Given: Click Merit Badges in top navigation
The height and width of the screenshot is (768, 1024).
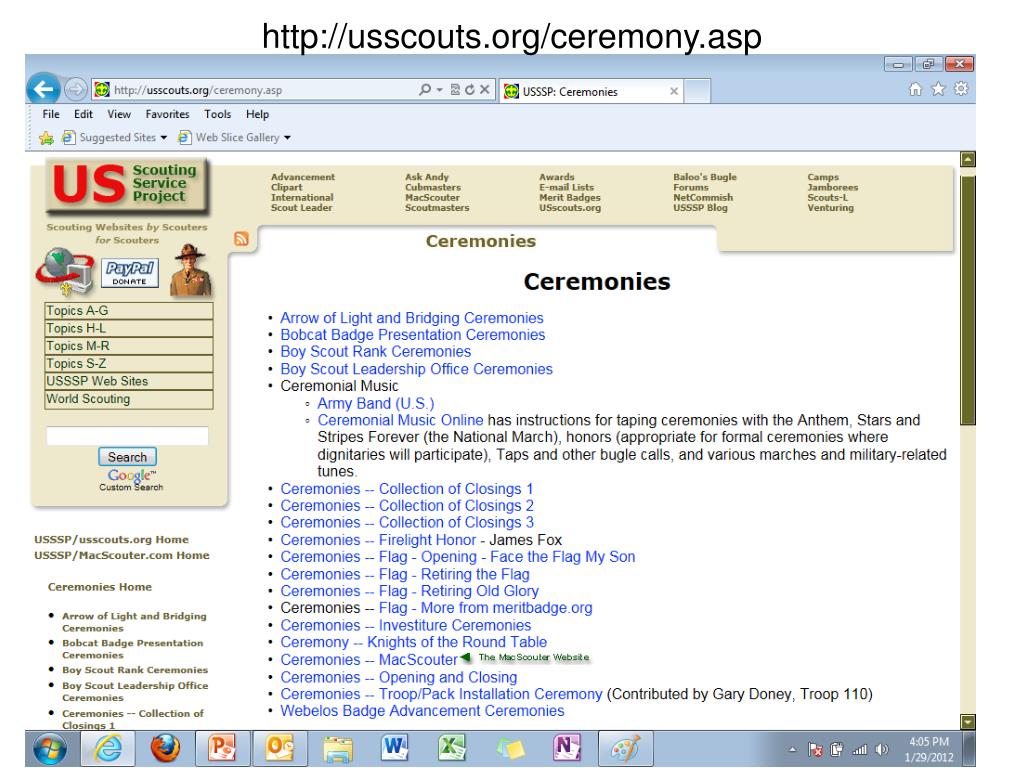Looking at the screenshot, I should click(569, 198).
